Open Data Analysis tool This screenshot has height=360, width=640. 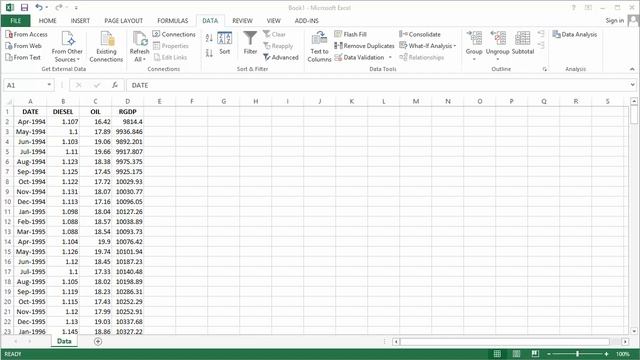pyautogui.click(x=575, y=34)
